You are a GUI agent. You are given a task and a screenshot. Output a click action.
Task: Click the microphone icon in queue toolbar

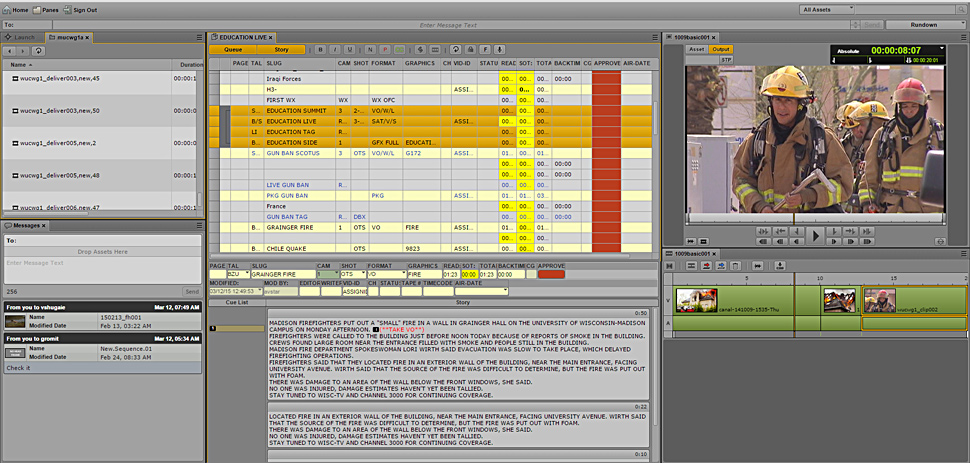click(x=500, y=50)
